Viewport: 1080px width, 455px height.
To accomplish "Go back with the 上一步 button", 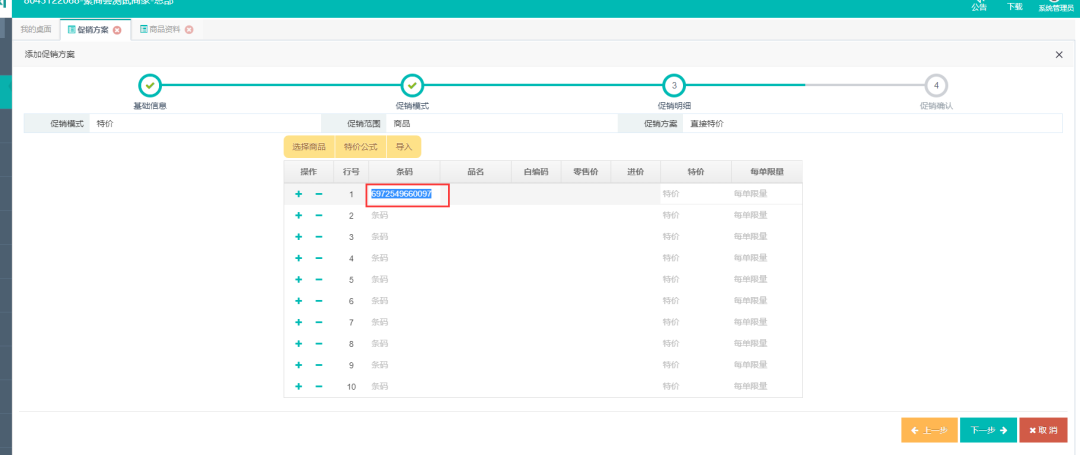I will click(929, 430).
